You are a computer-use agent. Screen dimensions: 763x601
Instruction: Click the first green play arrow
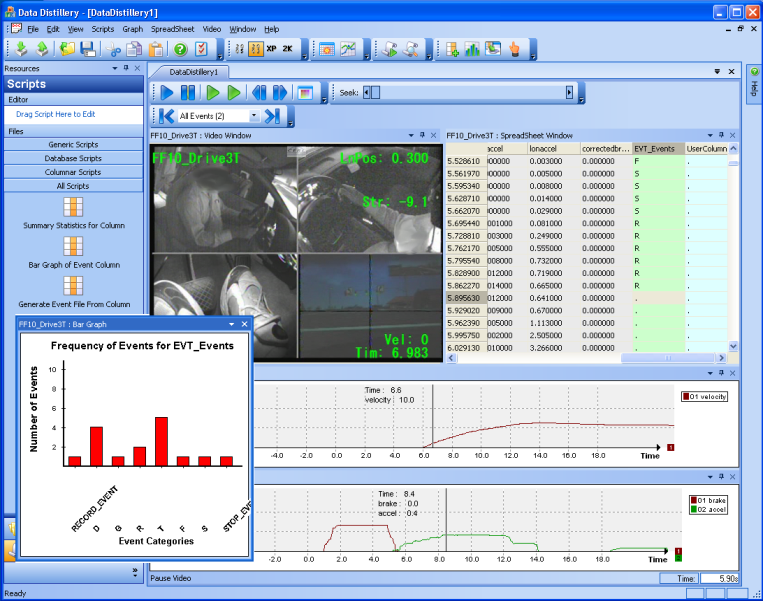[213, 92]
